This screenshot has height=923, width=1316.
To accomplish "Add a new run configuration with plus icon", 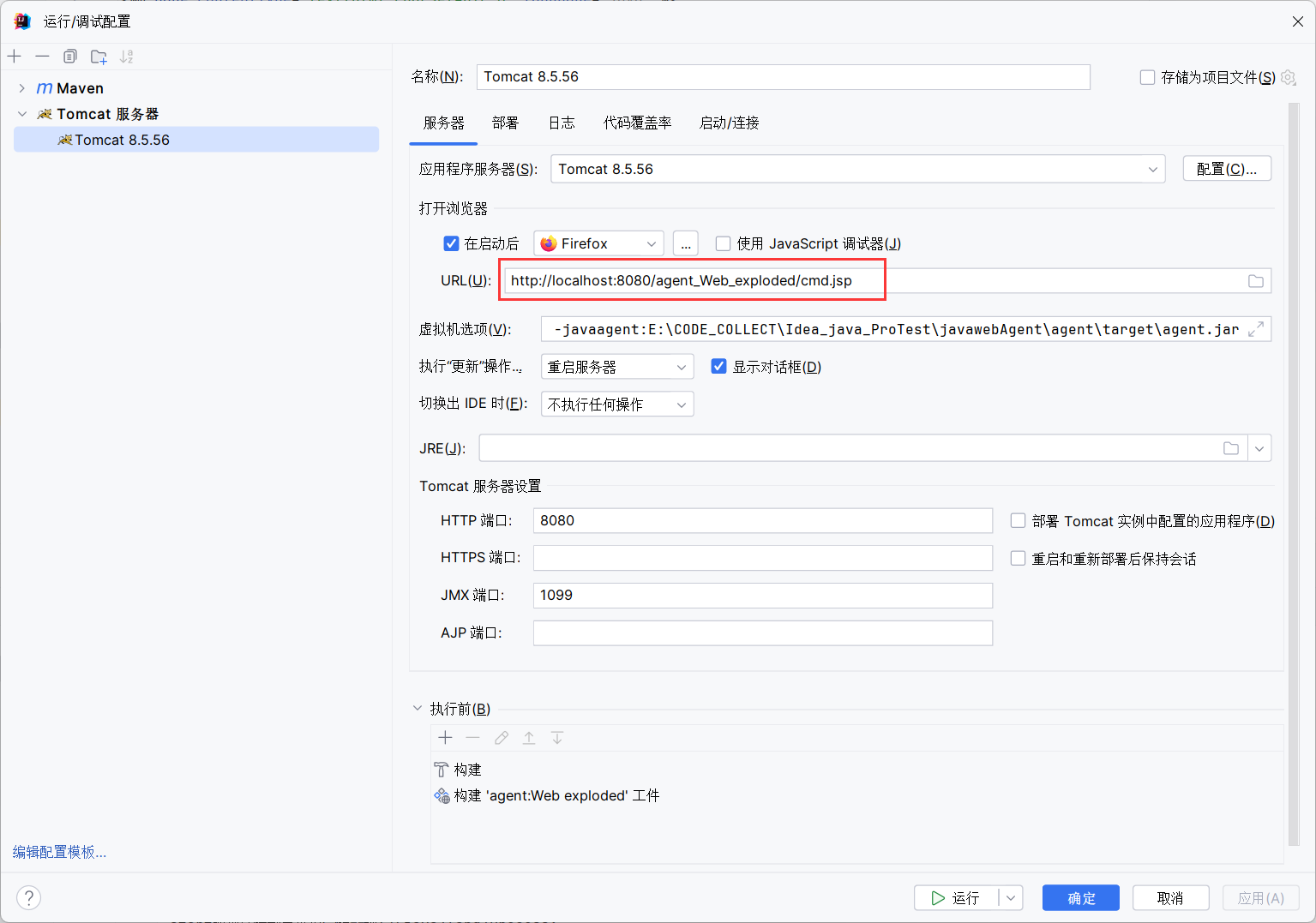I will pos(15,57).
